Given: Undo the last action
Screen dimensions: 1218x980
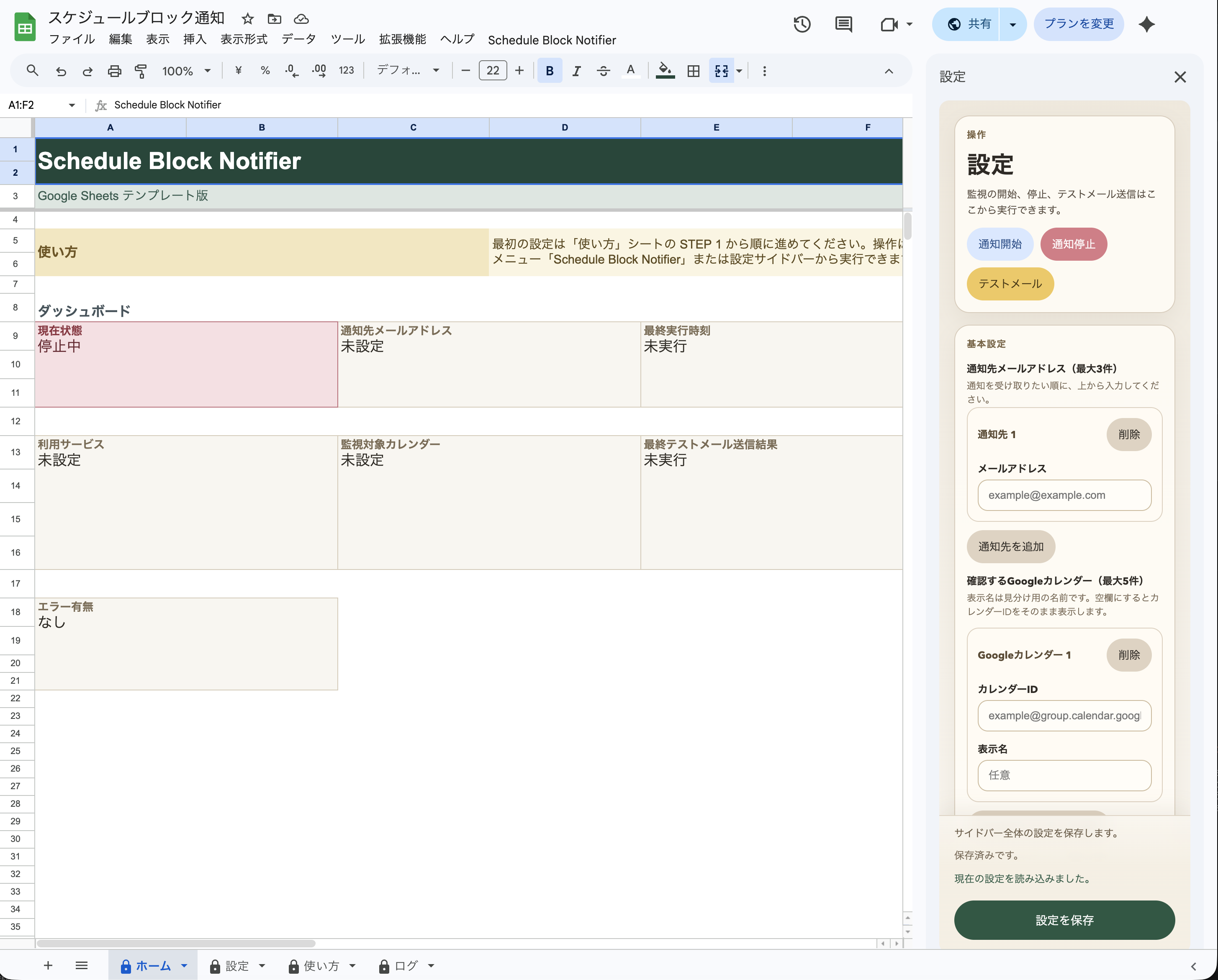Looking at the screenshot, I should (x=61, y=71).
